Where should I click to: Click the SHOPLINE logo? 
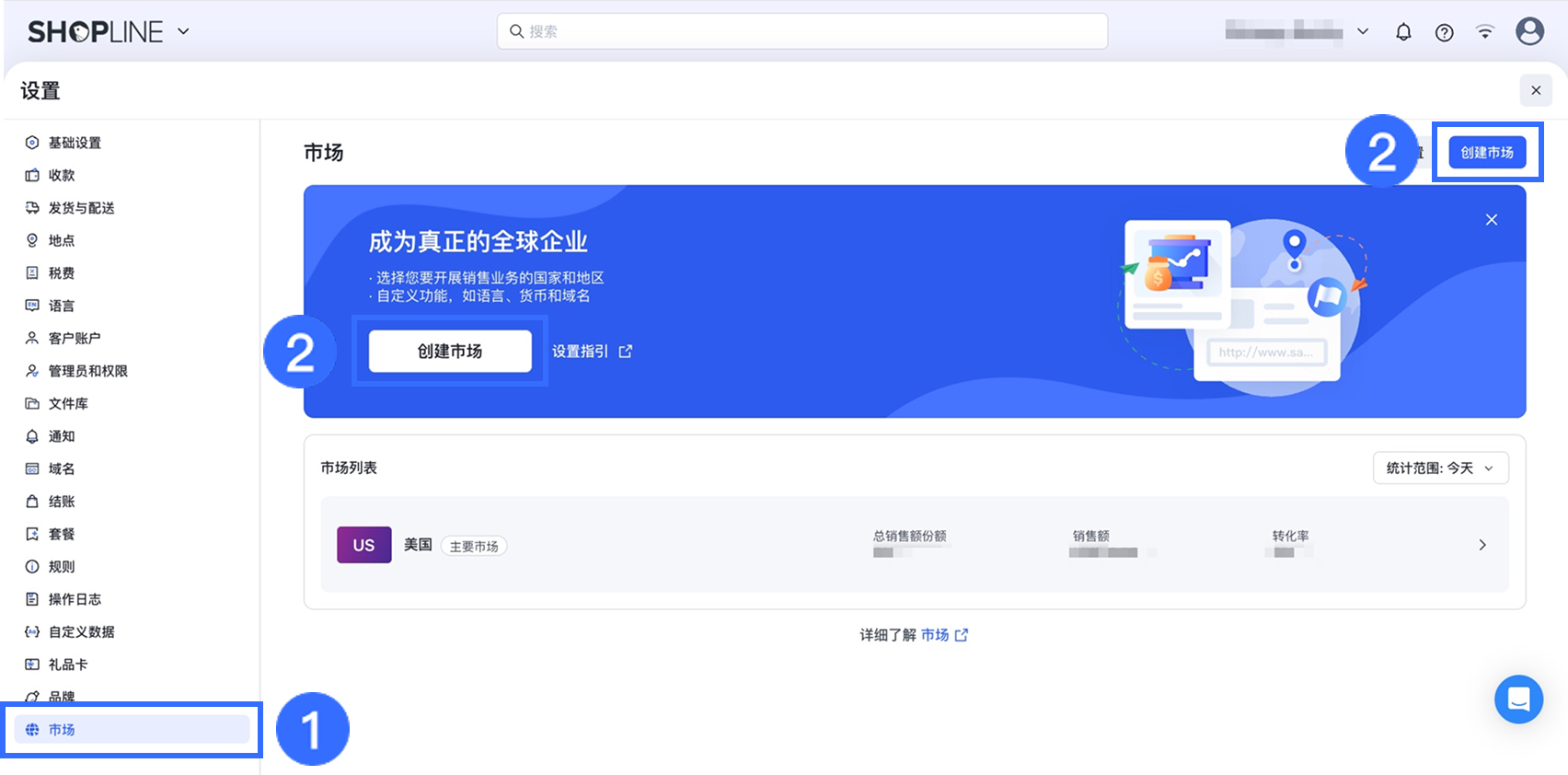pyautogui.click(x=96, y=32)
